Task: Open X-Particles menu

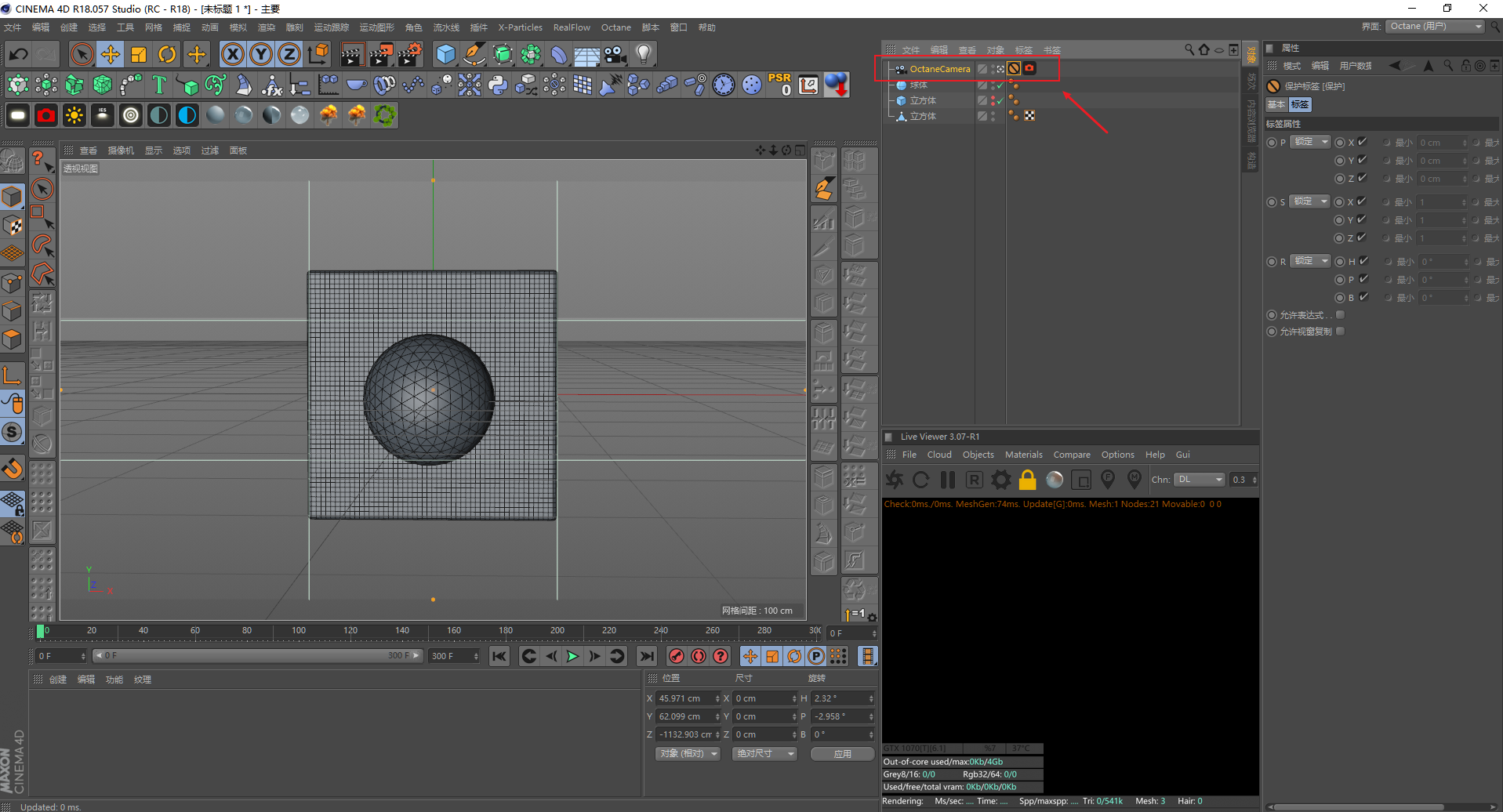Action: coord(520,27)
